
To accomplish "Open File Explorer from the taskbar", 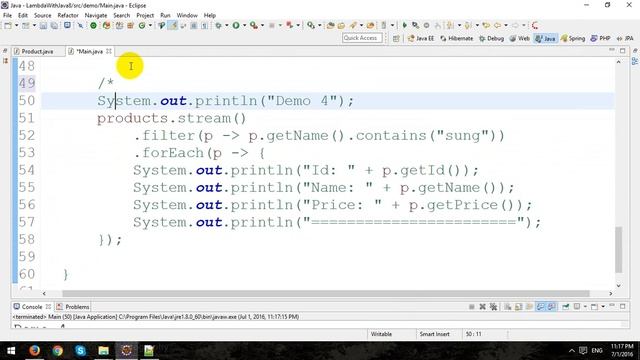I will click(x=103, y=350).
